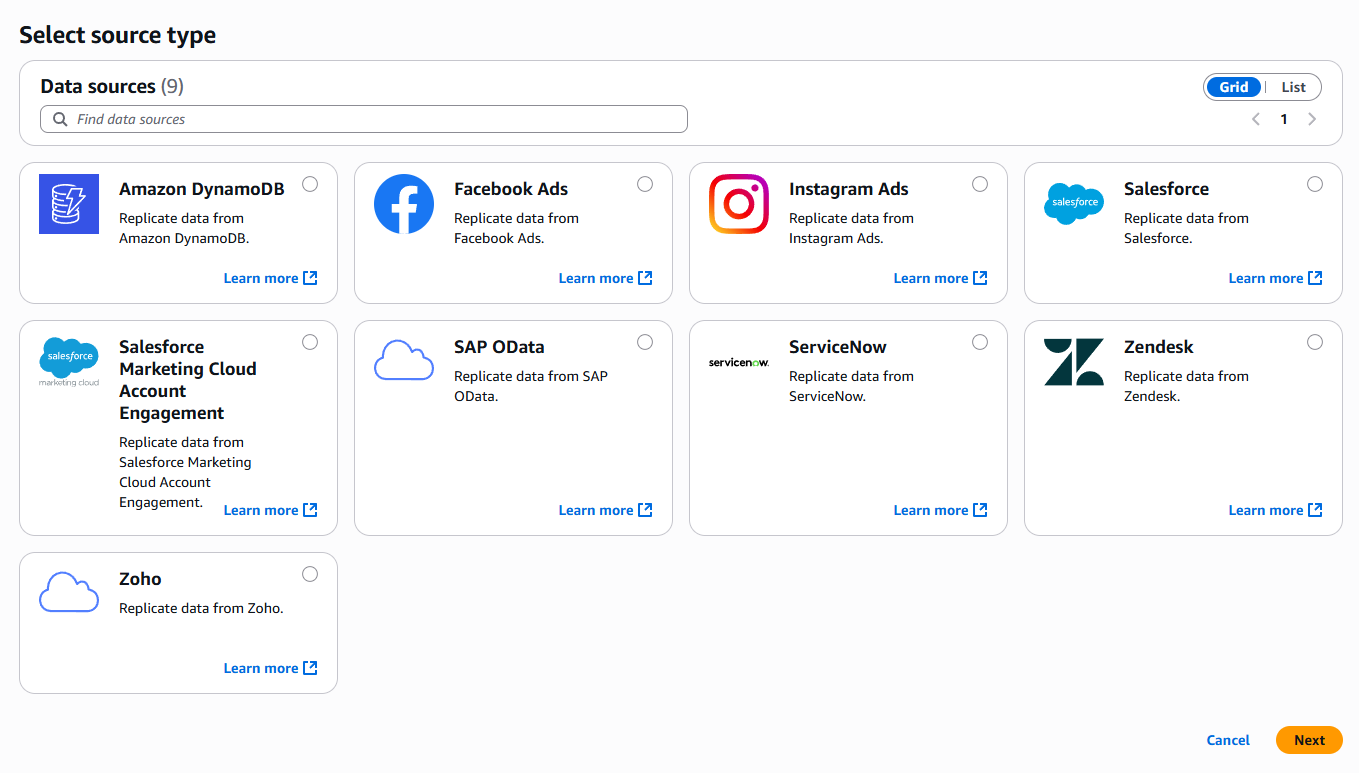Select the Salesforce radio button
This screenshot has height=773, width=1359.
(1315, 184)
